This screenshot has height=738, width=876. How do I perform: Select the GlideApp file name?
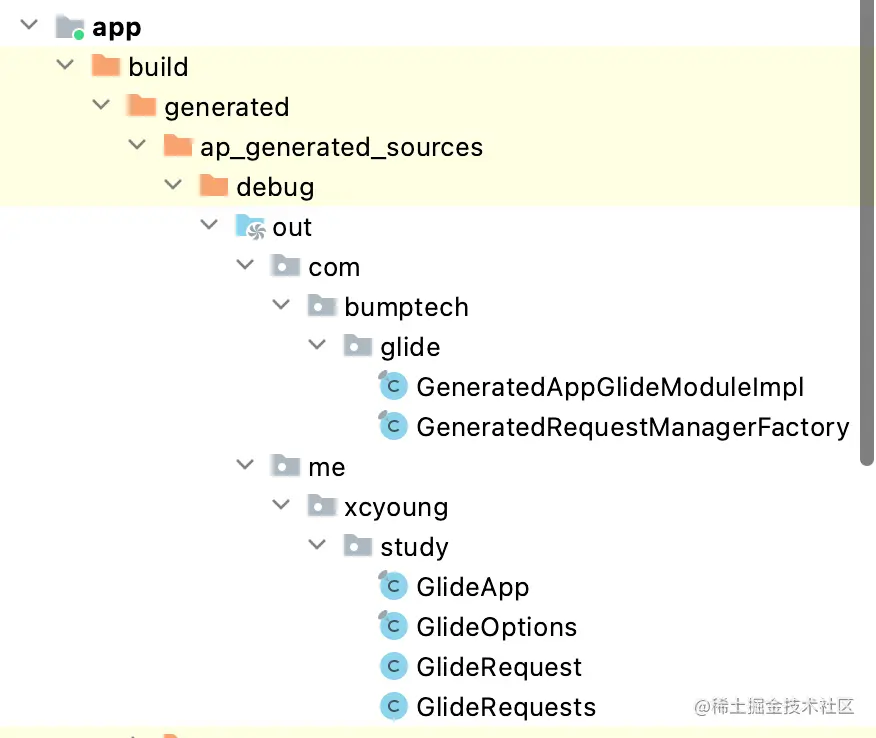click(473, 588)
